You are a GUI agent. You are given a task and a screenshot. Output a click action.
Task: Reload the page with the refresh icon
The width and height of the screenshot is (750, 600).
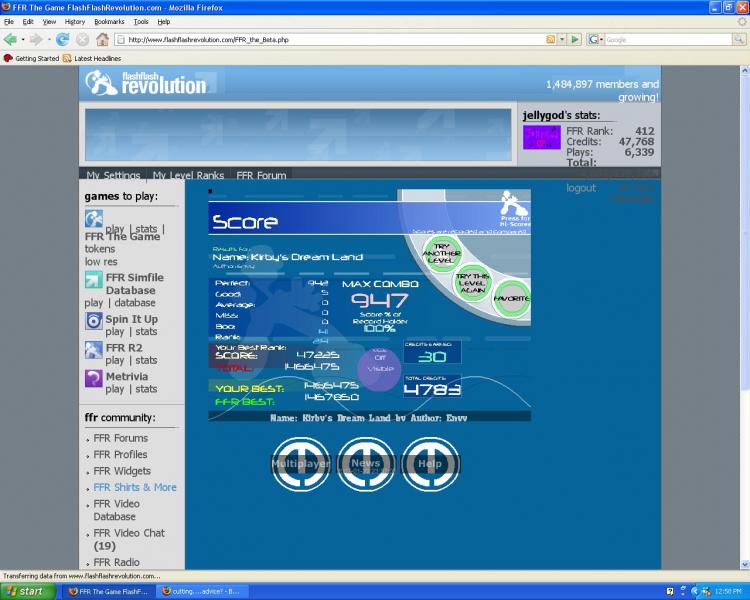click(x=62, y=40)
